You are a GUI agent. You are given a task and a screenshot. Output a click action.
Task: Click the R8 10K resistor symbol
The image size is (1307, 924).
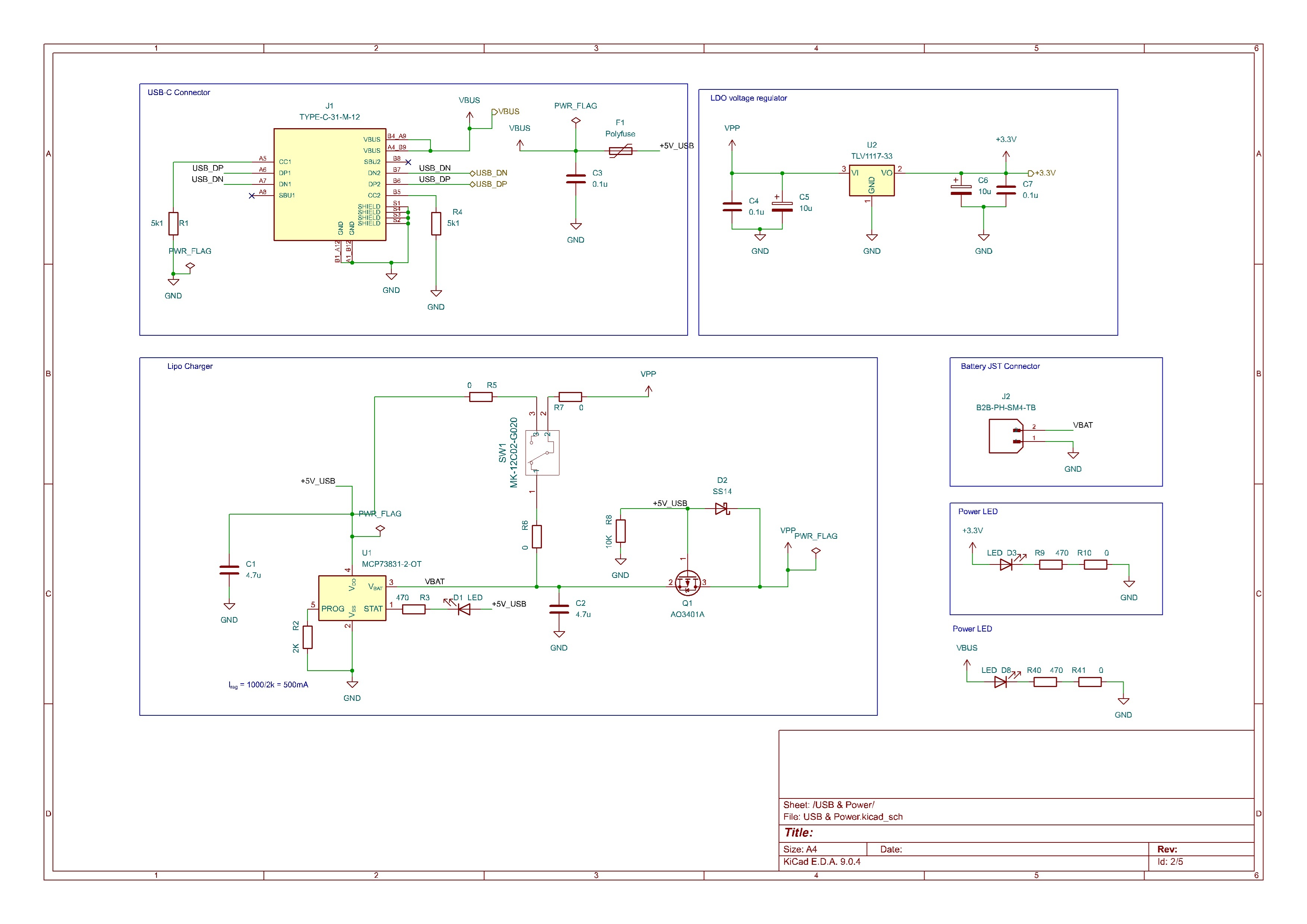(x=621, y=531)
